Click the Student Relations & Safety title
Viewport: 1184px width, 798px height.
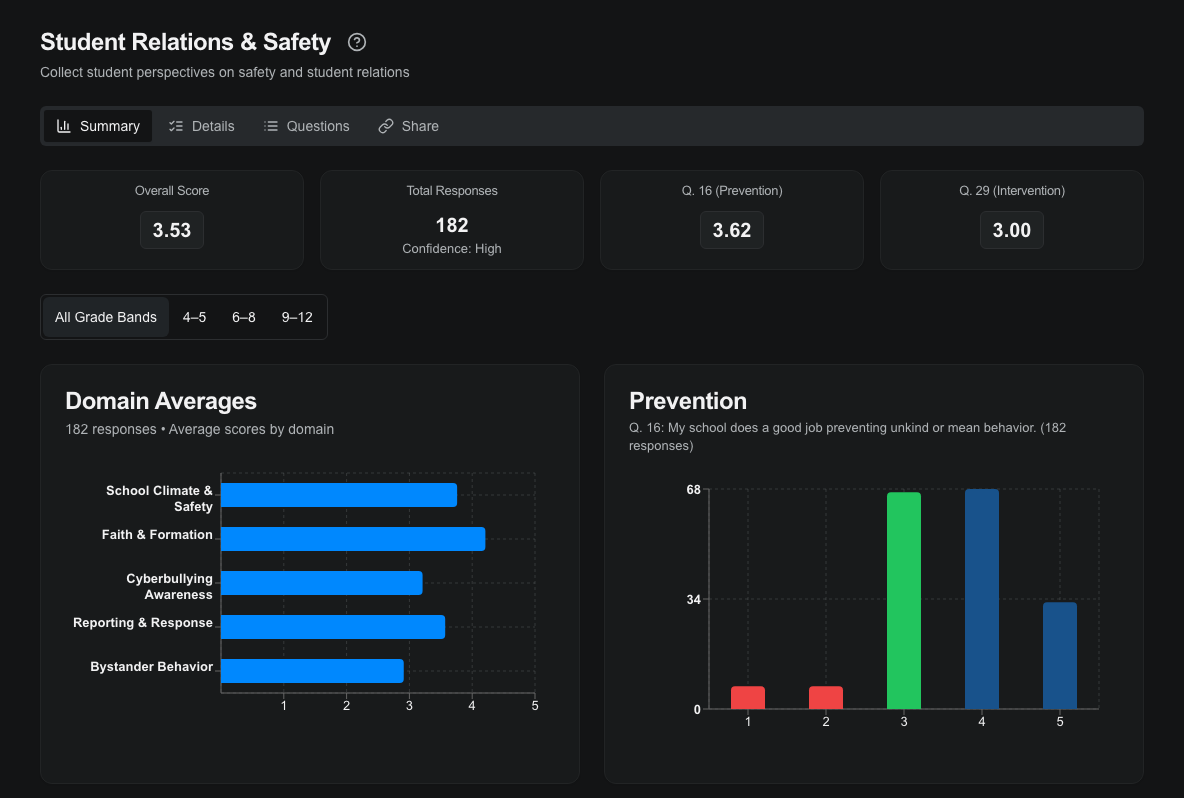186,42
